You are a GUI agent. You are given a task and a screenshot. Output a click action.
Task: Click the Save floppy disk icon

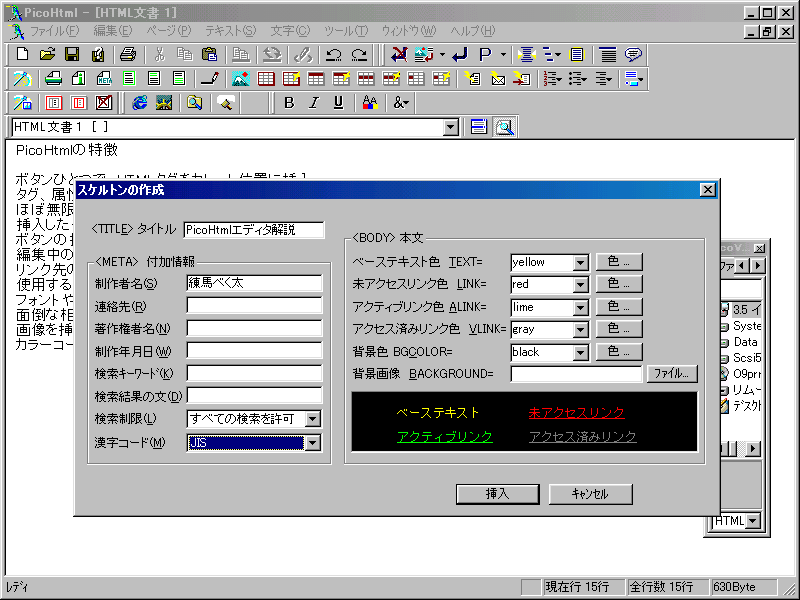click(72, 54)
